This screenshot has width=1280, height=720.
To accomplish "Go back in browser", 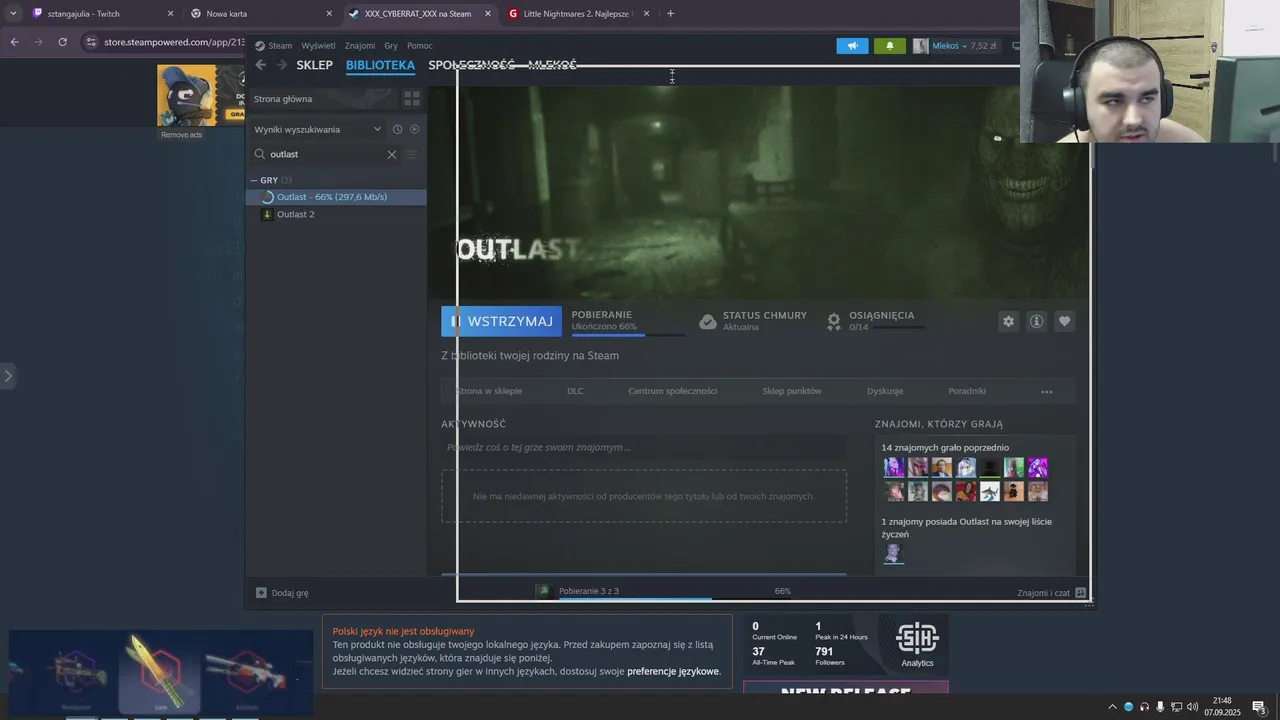I will tap(14, 42).
